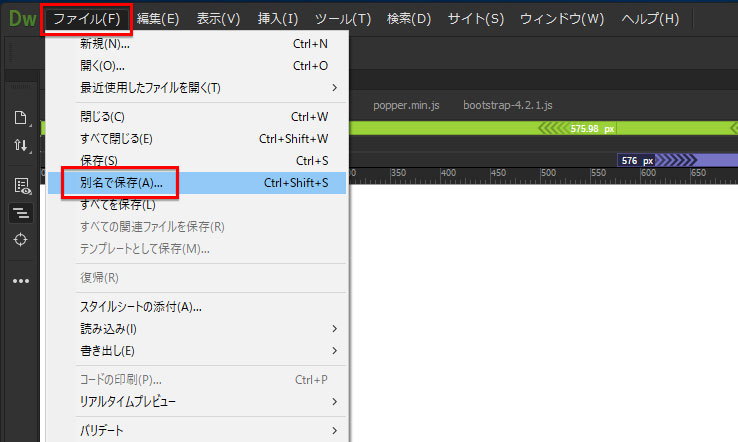Open the 編集(E) menu
Image resolution: width=738 pixels, height=442 pixels.
click(158, 19)
